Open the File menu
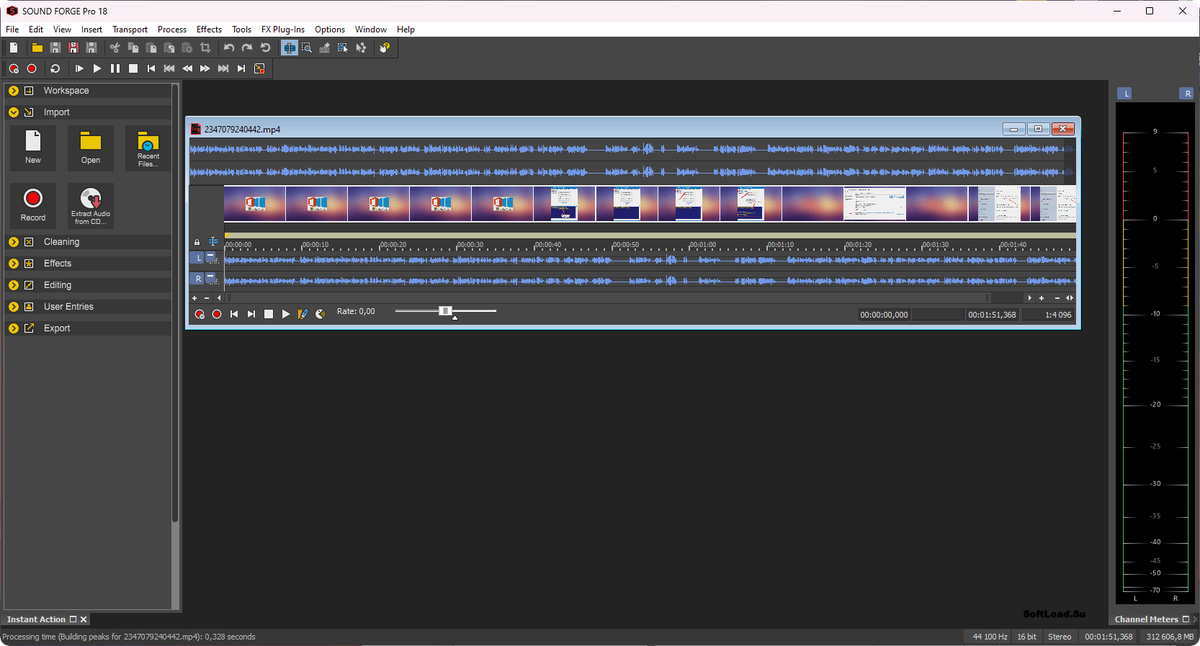Viewport: 1200px width, 646px height. [12, 29]
